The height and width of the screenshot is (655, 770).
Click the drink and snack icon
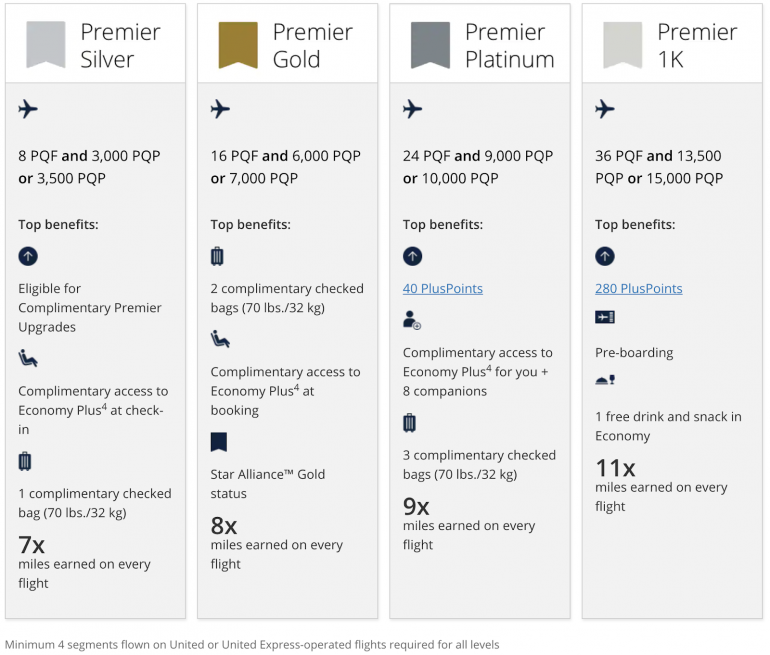(x=604, y=380)
